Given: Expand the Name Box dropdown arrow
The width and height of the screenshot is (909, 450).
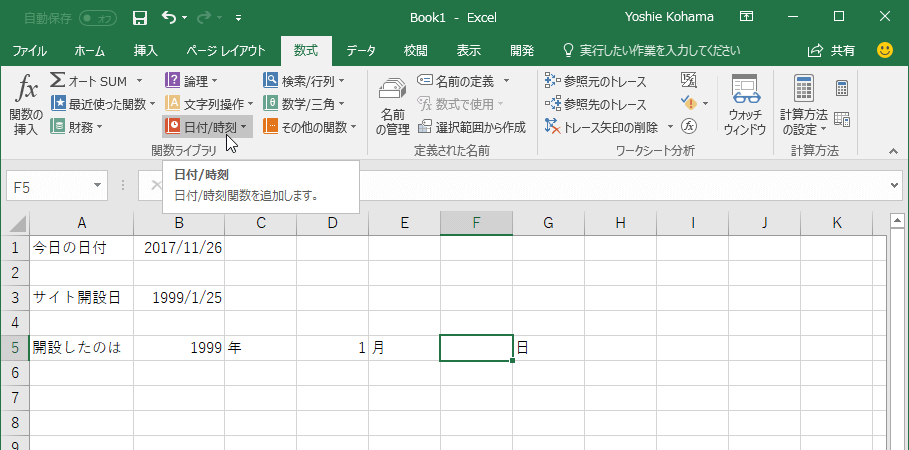Looking at the screenshot, I should (97, 186).
